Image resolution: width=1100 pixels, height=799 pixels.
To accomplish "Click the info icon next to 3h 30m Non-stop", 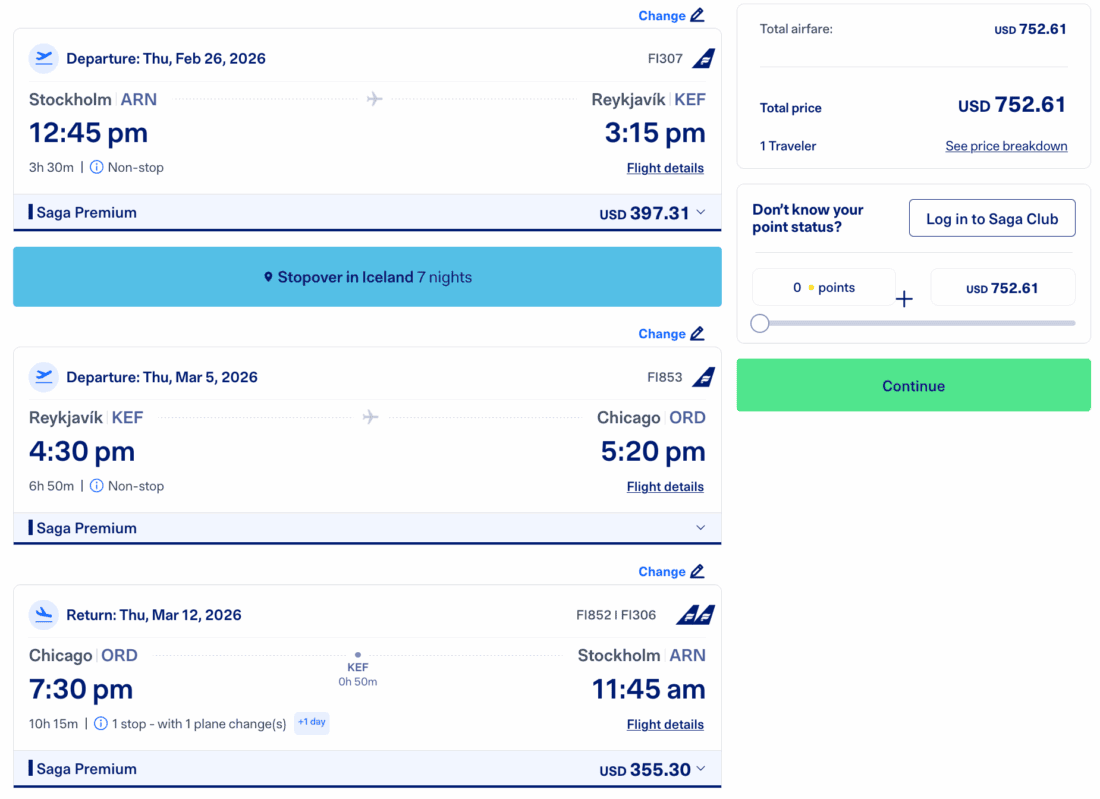I will click(97, 168).
